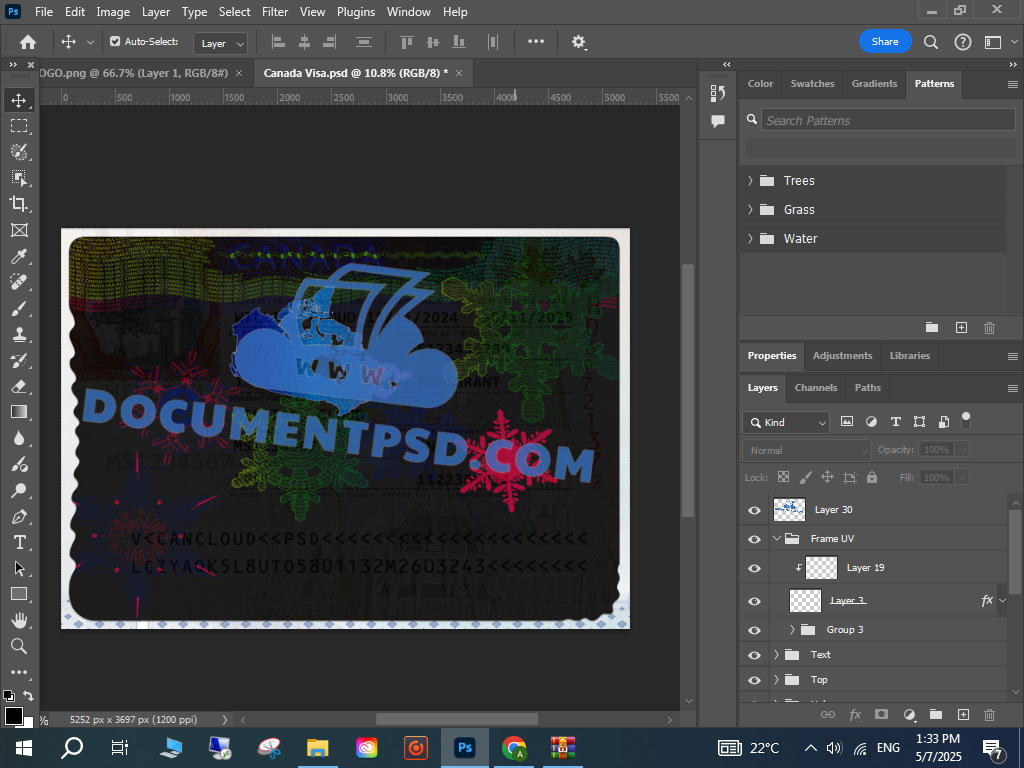The width and height of the screenshot is (1024, 768).
Task: Hide the Top layer group
Action: (754, 680)
